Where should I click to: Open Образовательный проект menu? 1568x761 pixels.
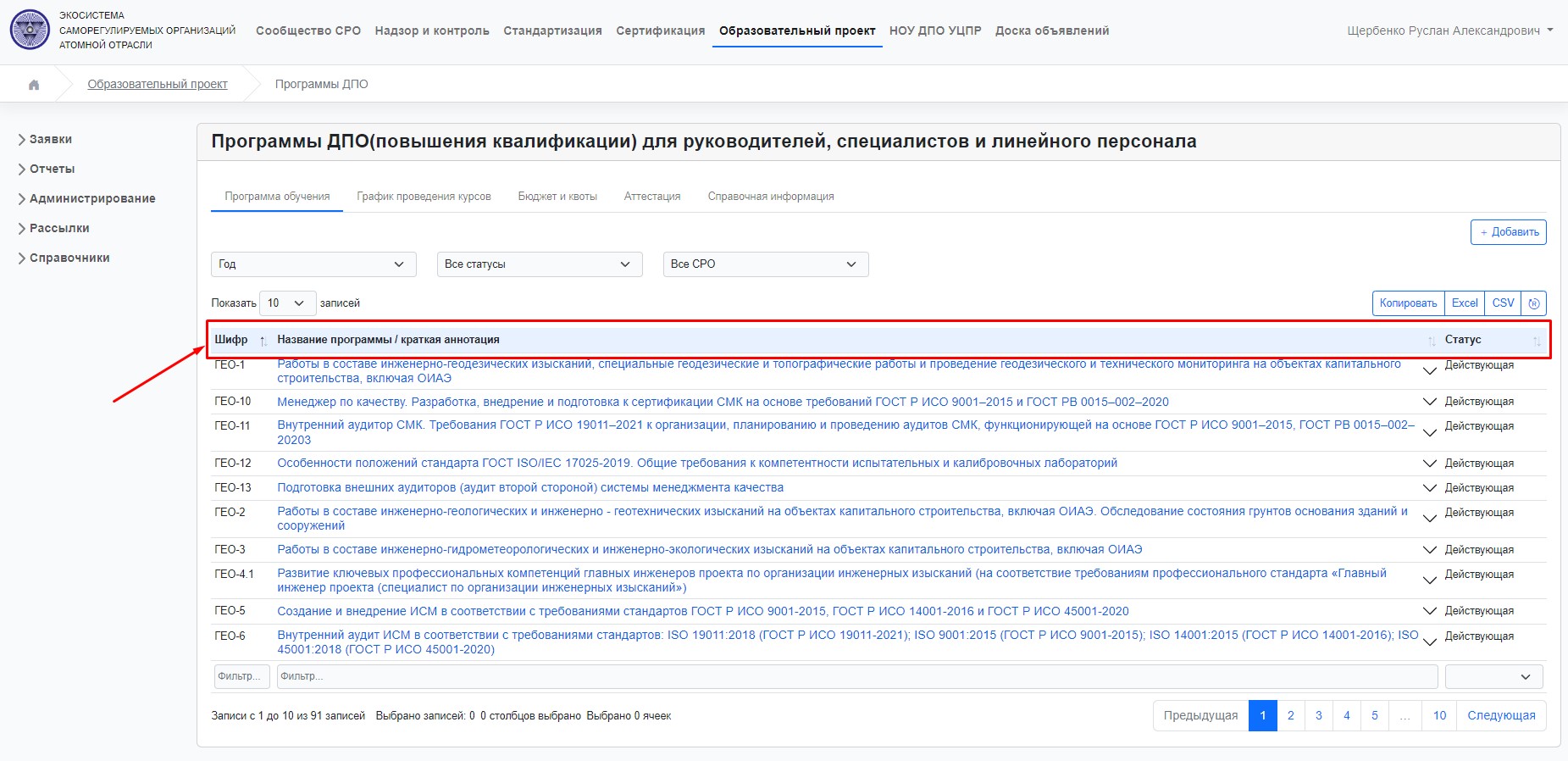[x=797, y=31]
